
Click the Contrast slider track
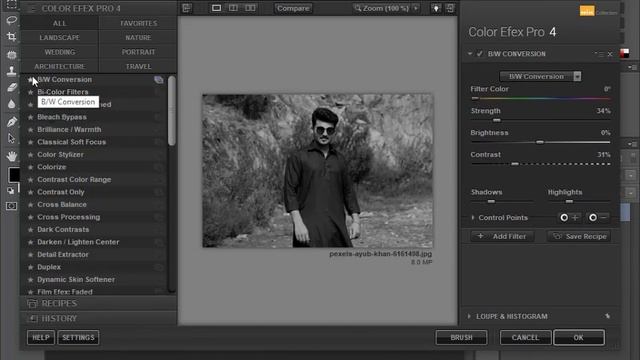click(540, 164)
